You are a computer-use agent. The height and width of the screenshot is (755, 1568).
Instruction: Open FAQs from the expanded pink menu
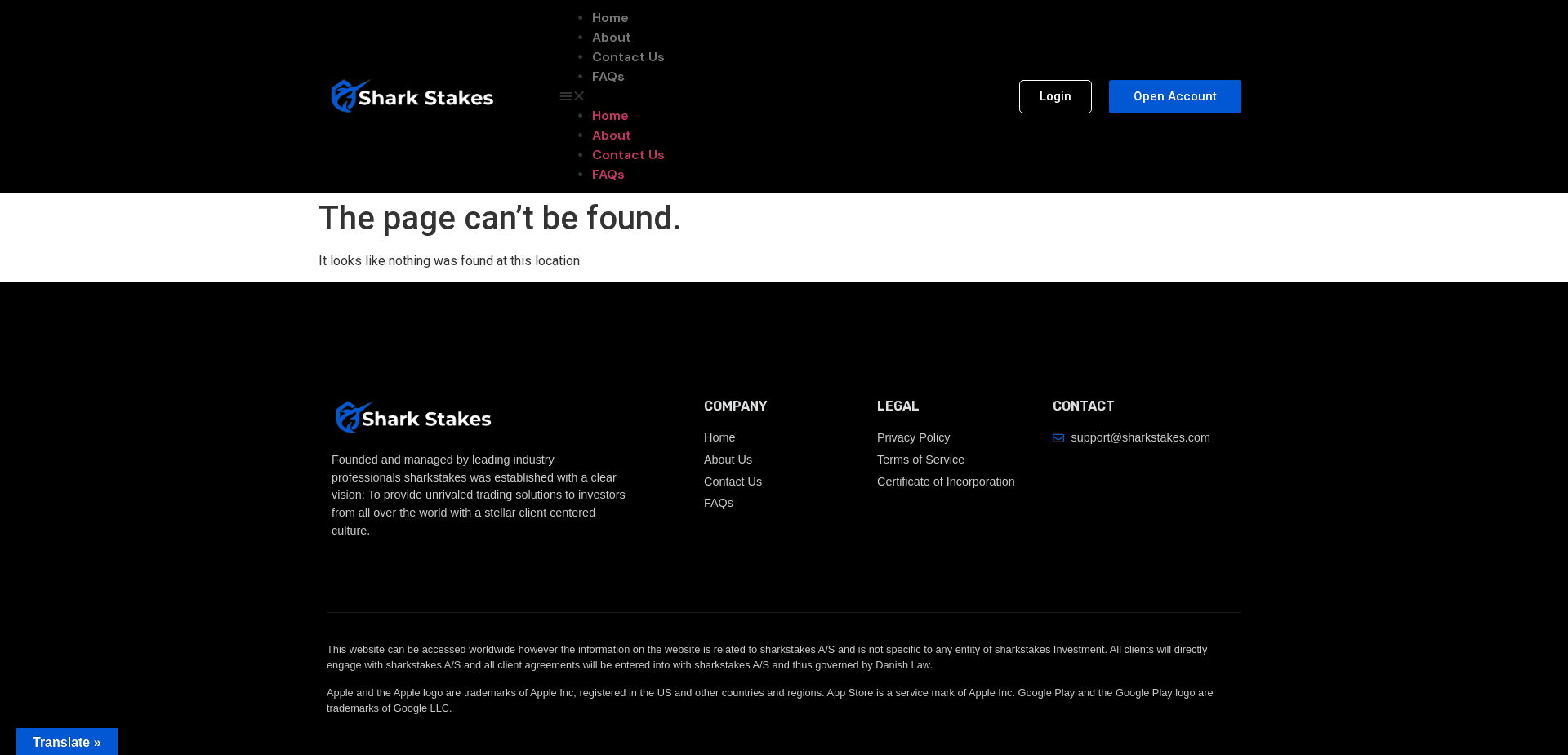[608, 174]
